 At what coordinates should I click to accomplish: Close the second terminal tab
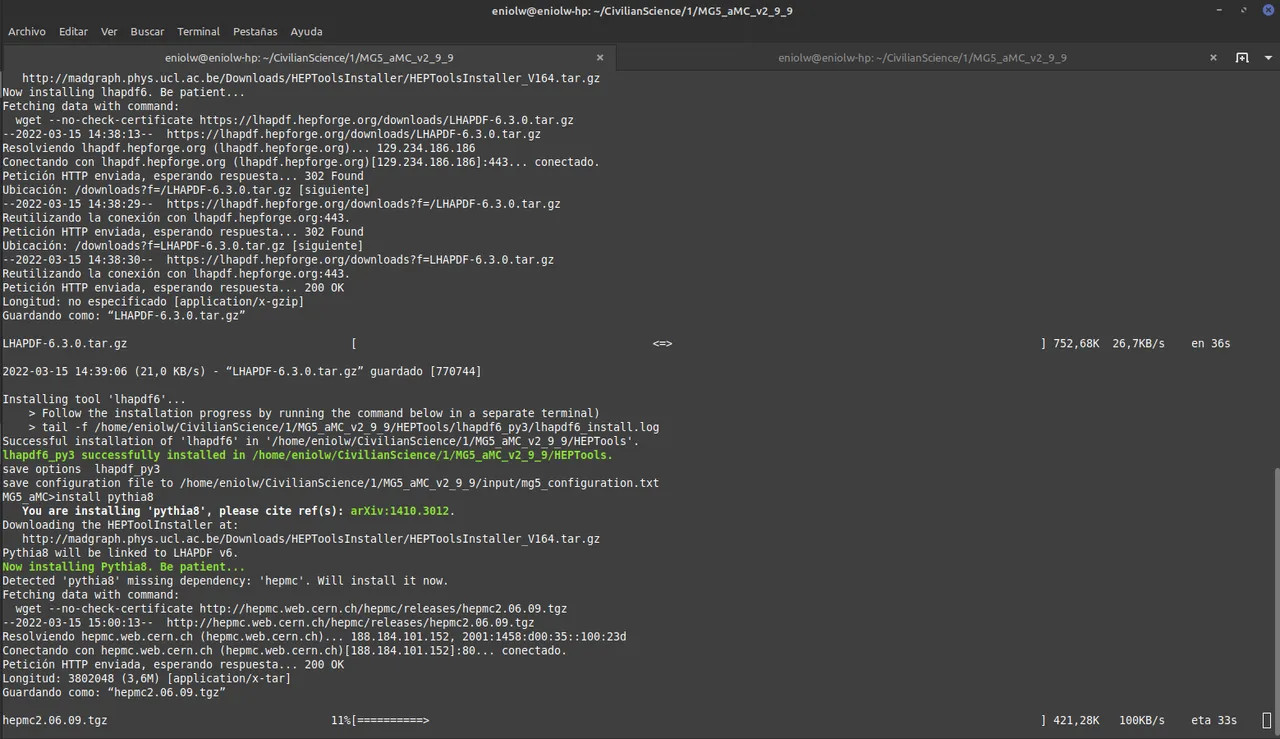coord(1213,58)
